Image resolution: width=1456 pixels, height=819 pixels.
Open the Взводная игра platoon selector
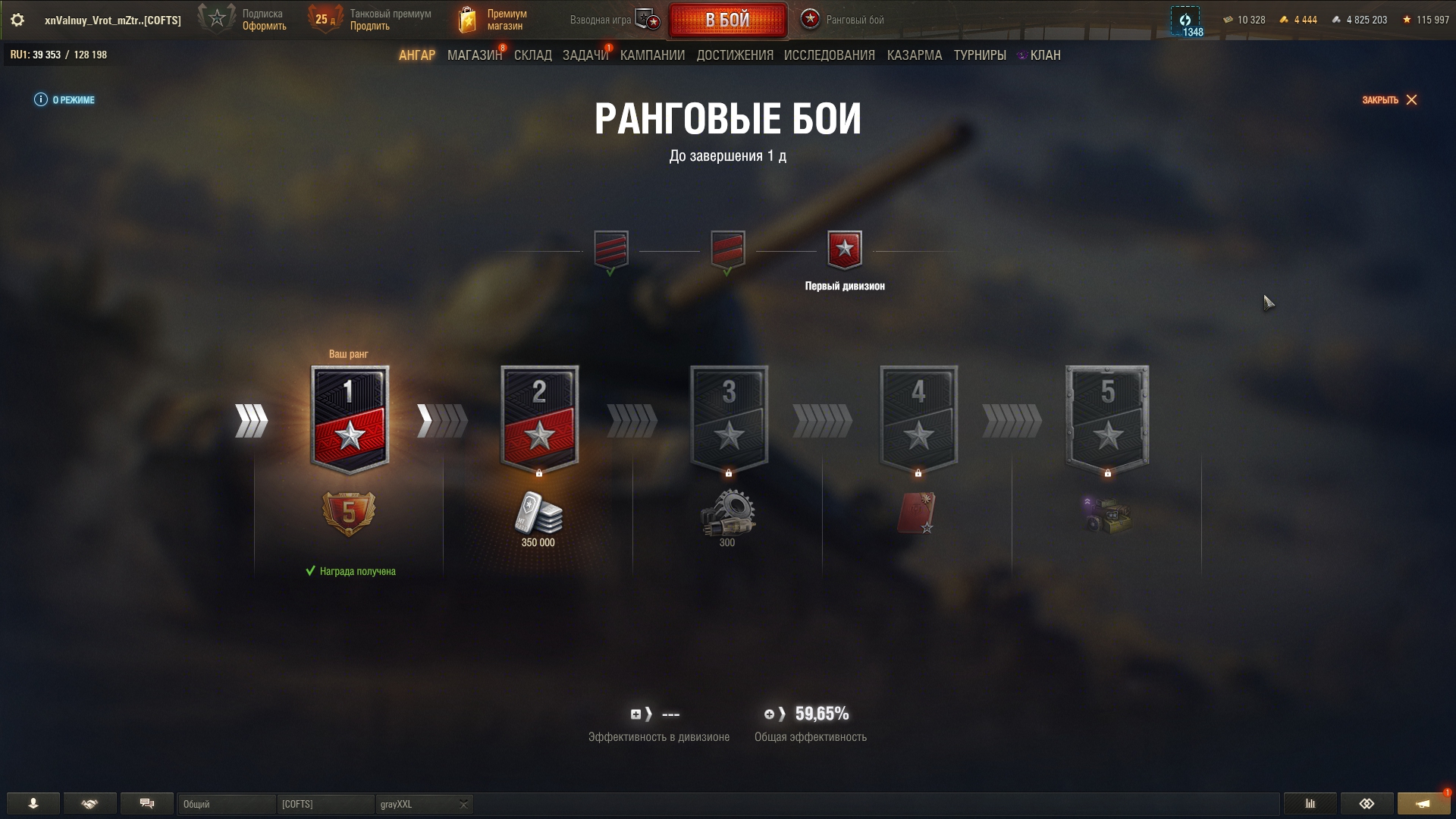click(x=616, y=20)
